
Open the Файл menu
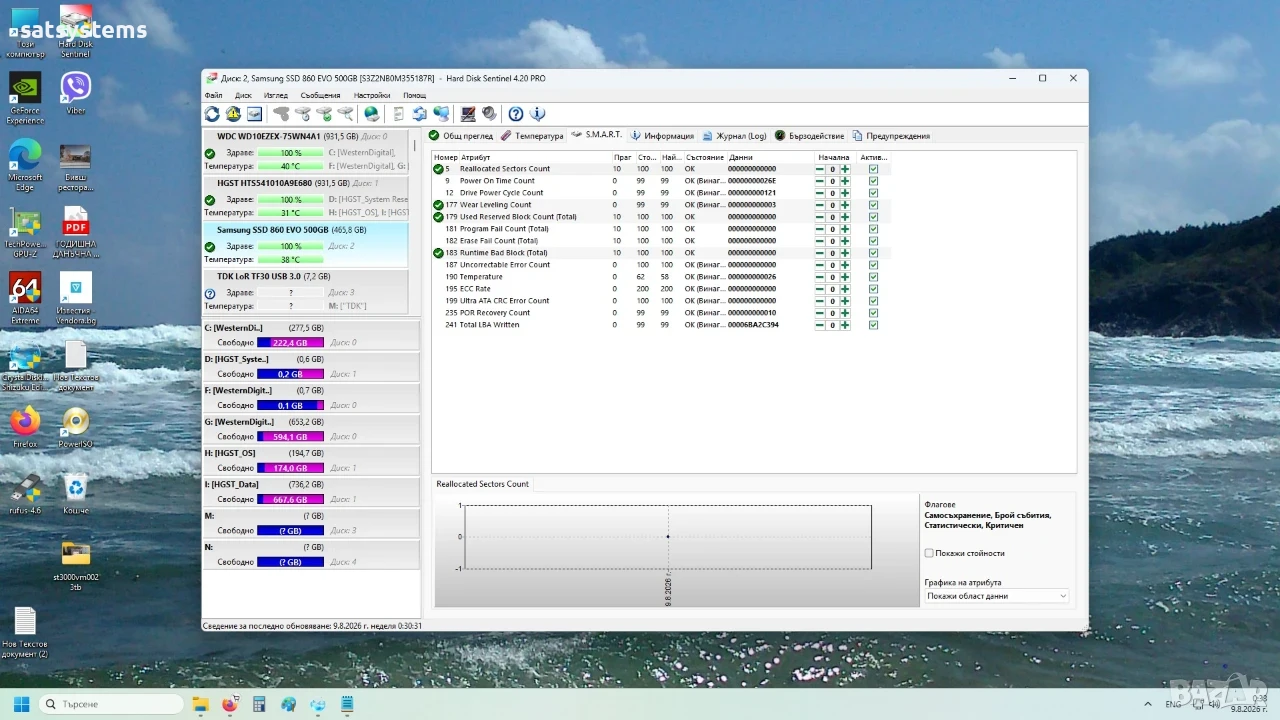tap(213, 96)
